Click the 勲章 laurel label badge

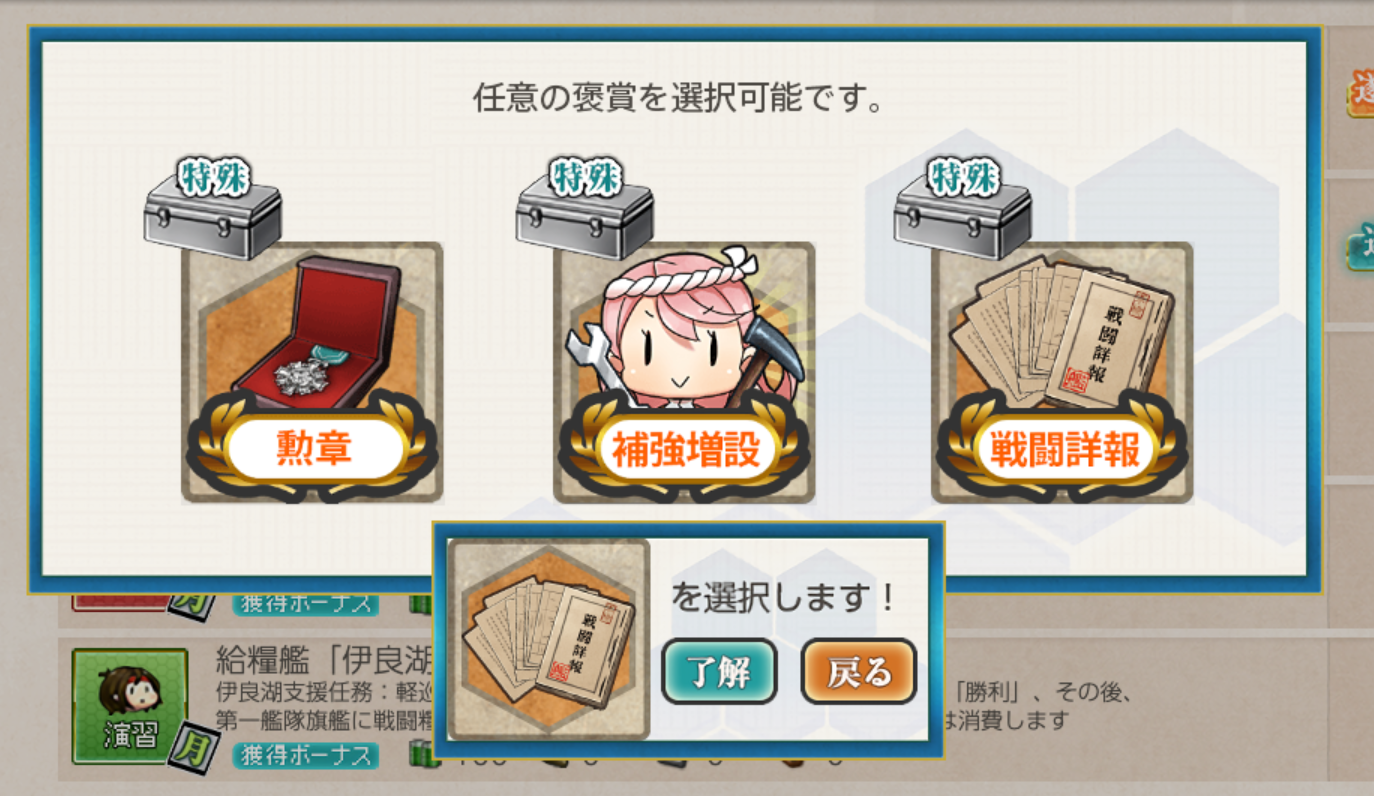tap(312, 449)
